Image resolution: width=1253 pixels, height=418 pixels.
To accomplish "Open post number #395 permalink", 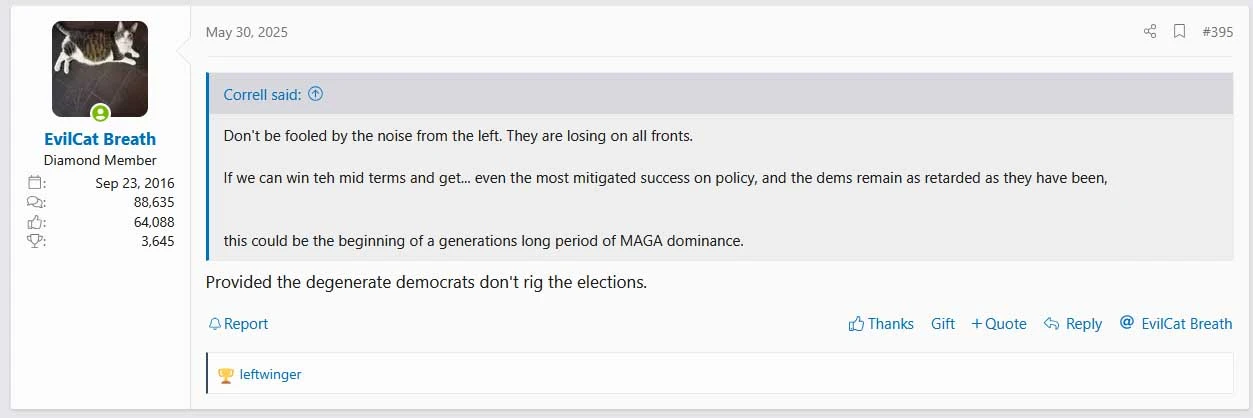I will tap(1217, 32).
